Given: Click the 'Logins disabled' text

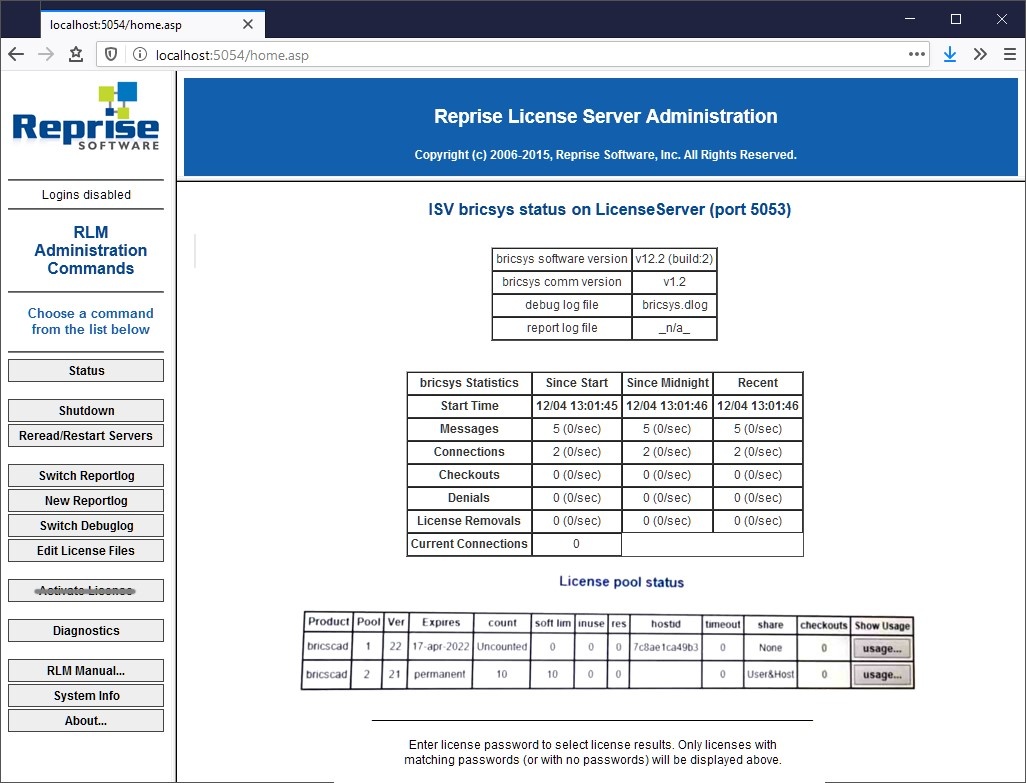Looking at the screenshot, I should click(x=86, y=194).
